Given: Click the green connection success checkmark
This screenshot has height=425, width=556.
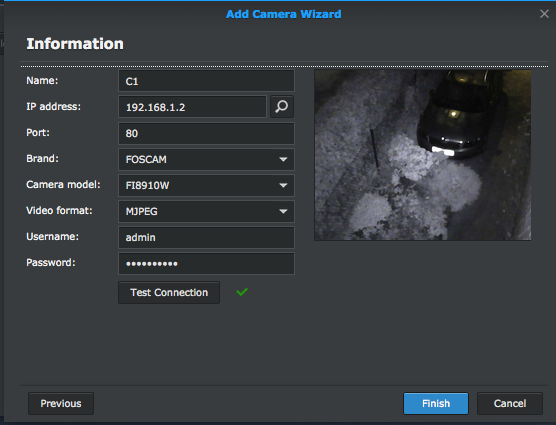Looking at the screenshot, I should [x=242, y=292].
